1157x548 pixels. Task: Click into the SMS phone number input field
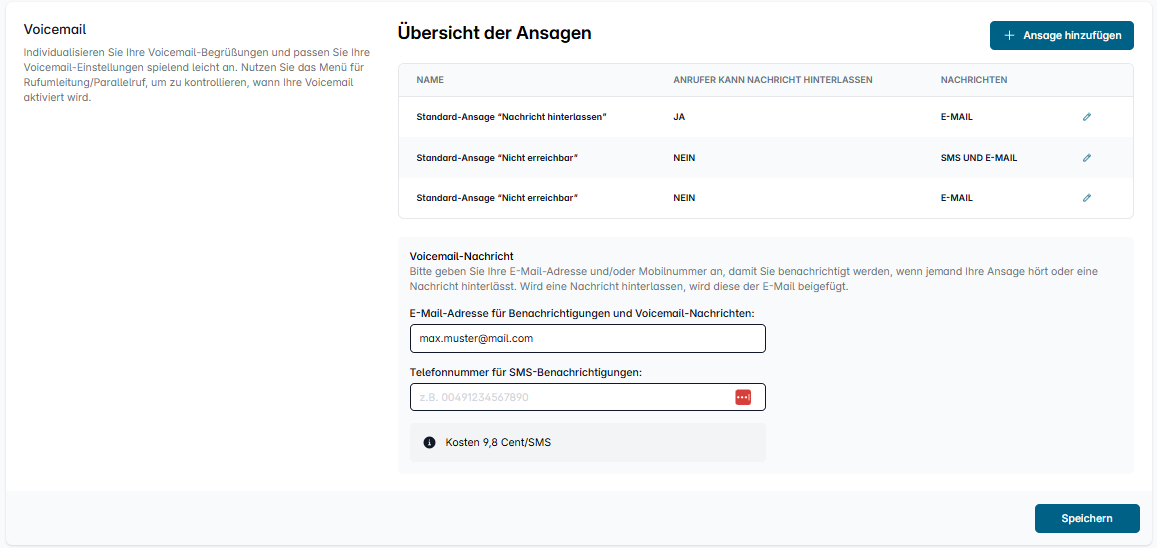tap(570, 397)
